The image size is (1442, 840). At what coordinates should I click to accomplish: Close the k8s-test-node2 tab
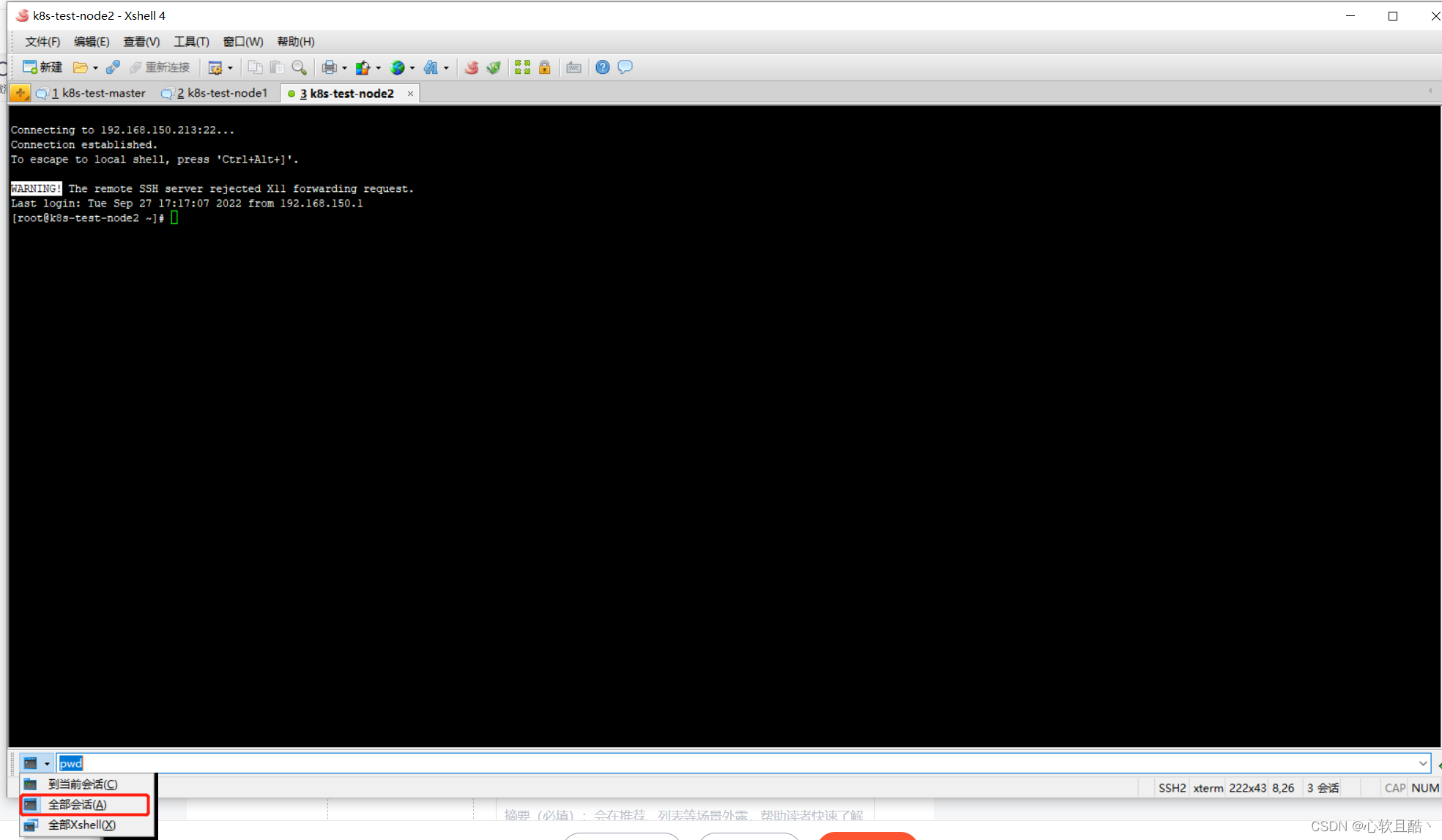click(410, 93)
